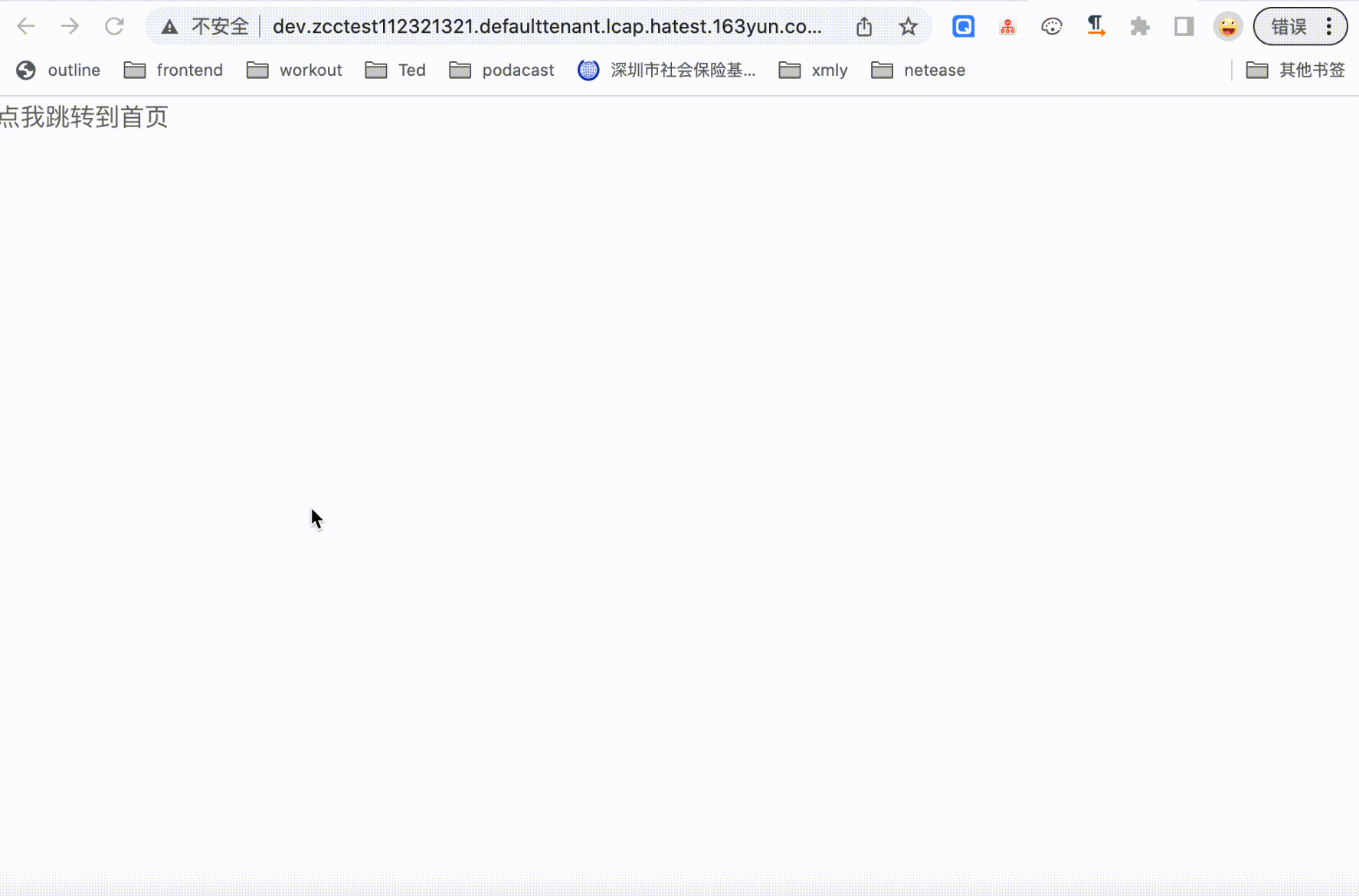Image resolution: width=1359 pixels, height=896 pixels.
Task: Open the podacast bookmarks folder
Action: 502,70
